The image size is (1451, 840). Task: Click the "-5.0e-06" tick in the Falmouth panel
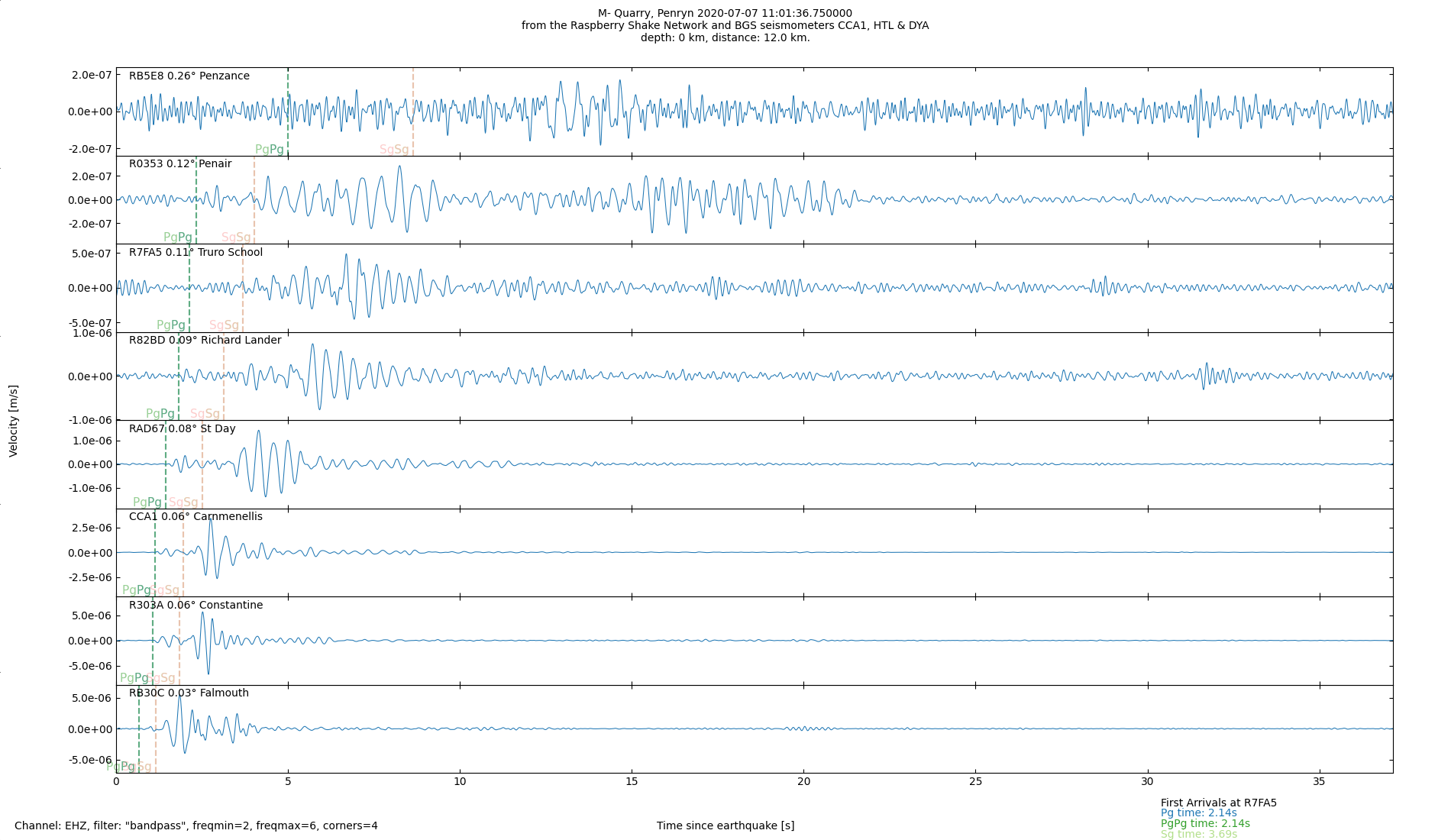90,760
